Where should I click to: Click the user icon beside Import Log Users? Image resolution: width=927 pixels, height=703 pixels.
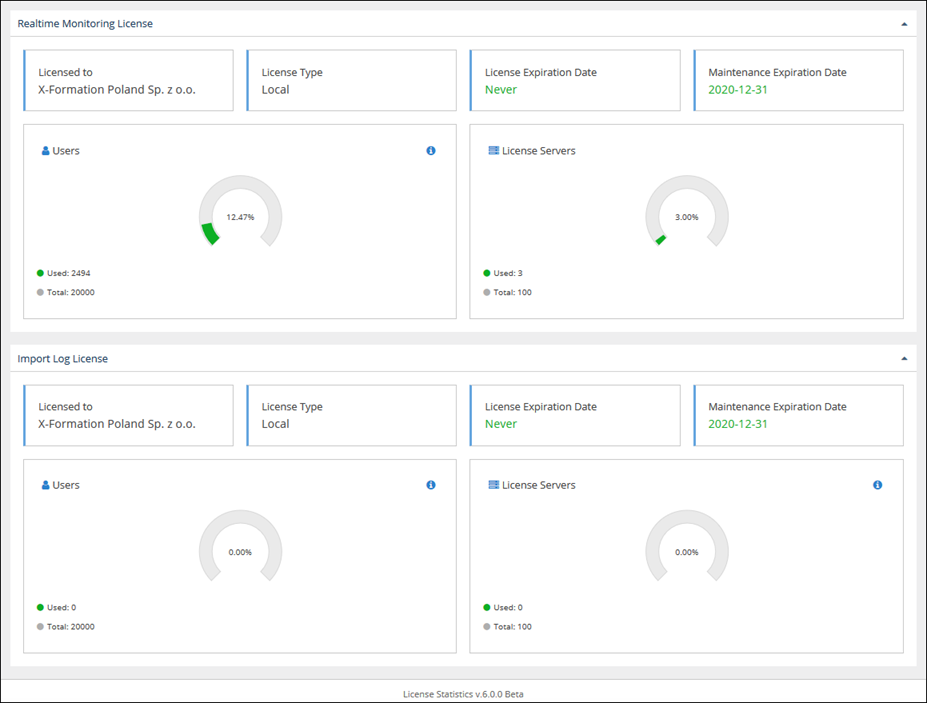pos(46,485)
